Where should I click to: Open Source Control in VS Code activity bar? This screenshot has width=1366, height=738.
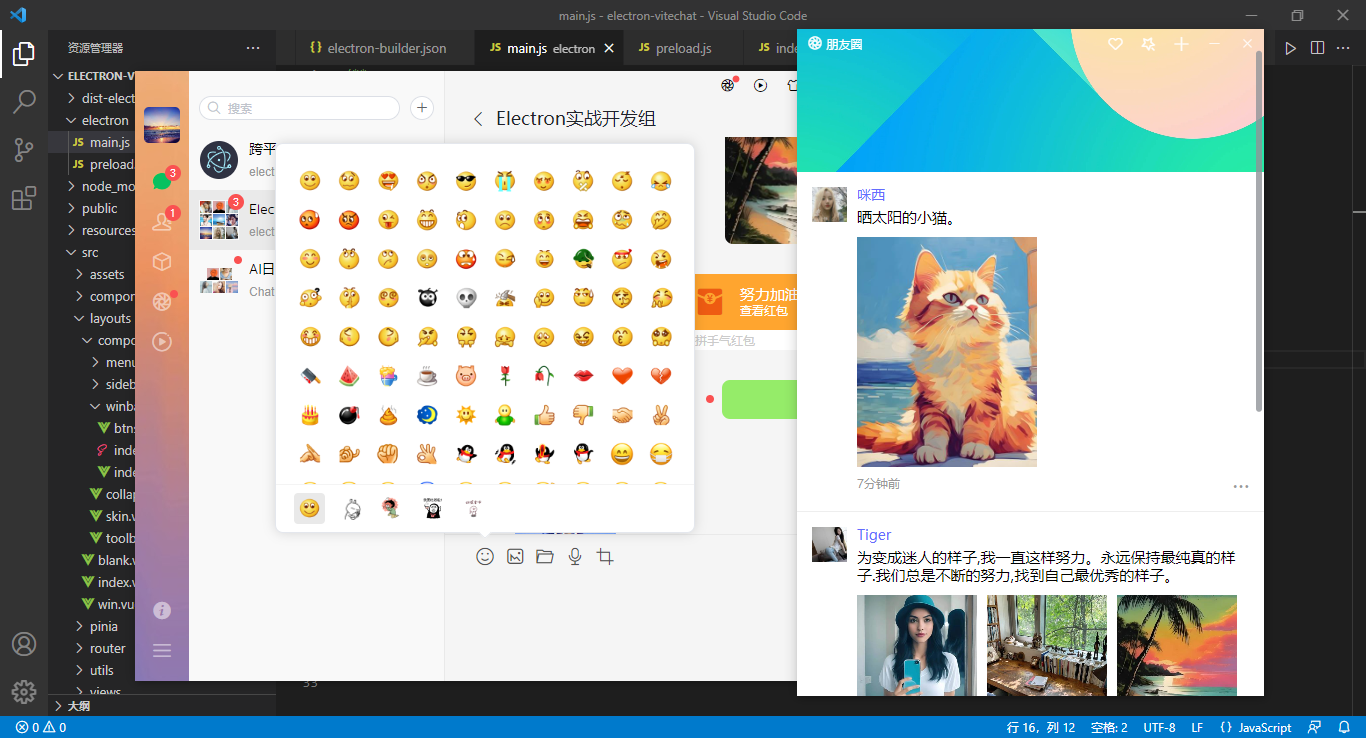[24, 150]
